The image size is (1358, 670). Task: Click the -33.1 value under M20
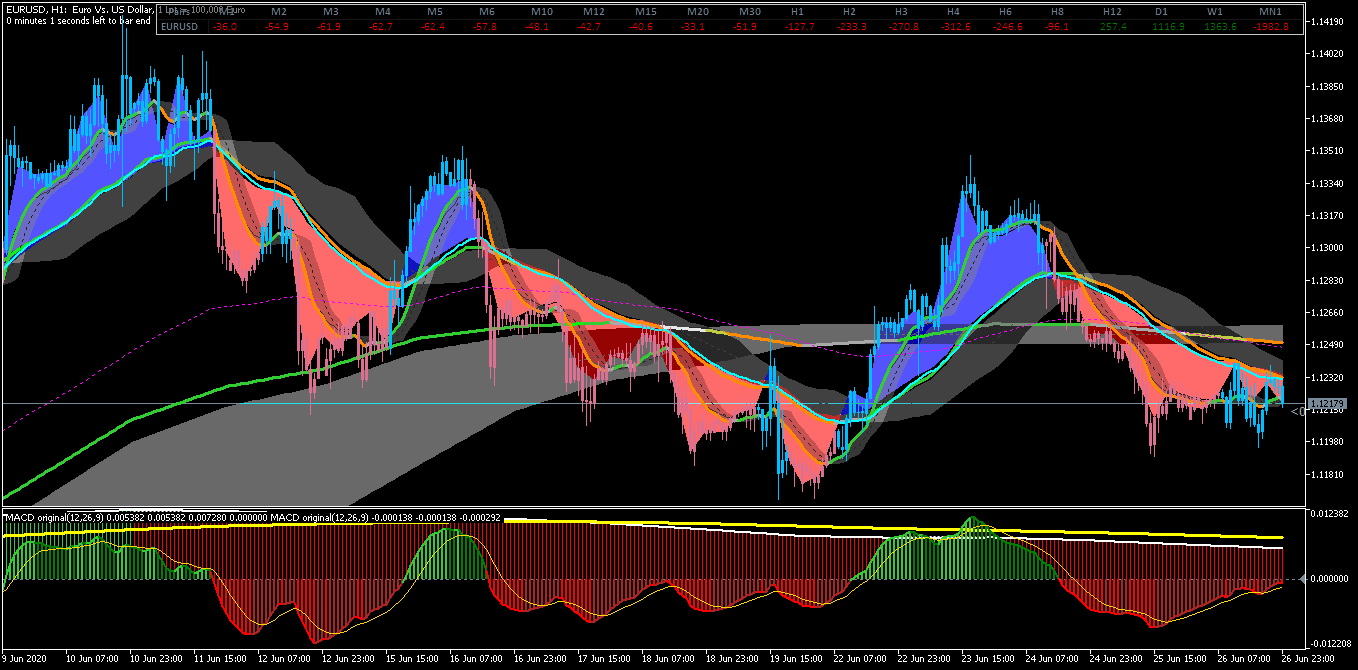coord(694,27)
